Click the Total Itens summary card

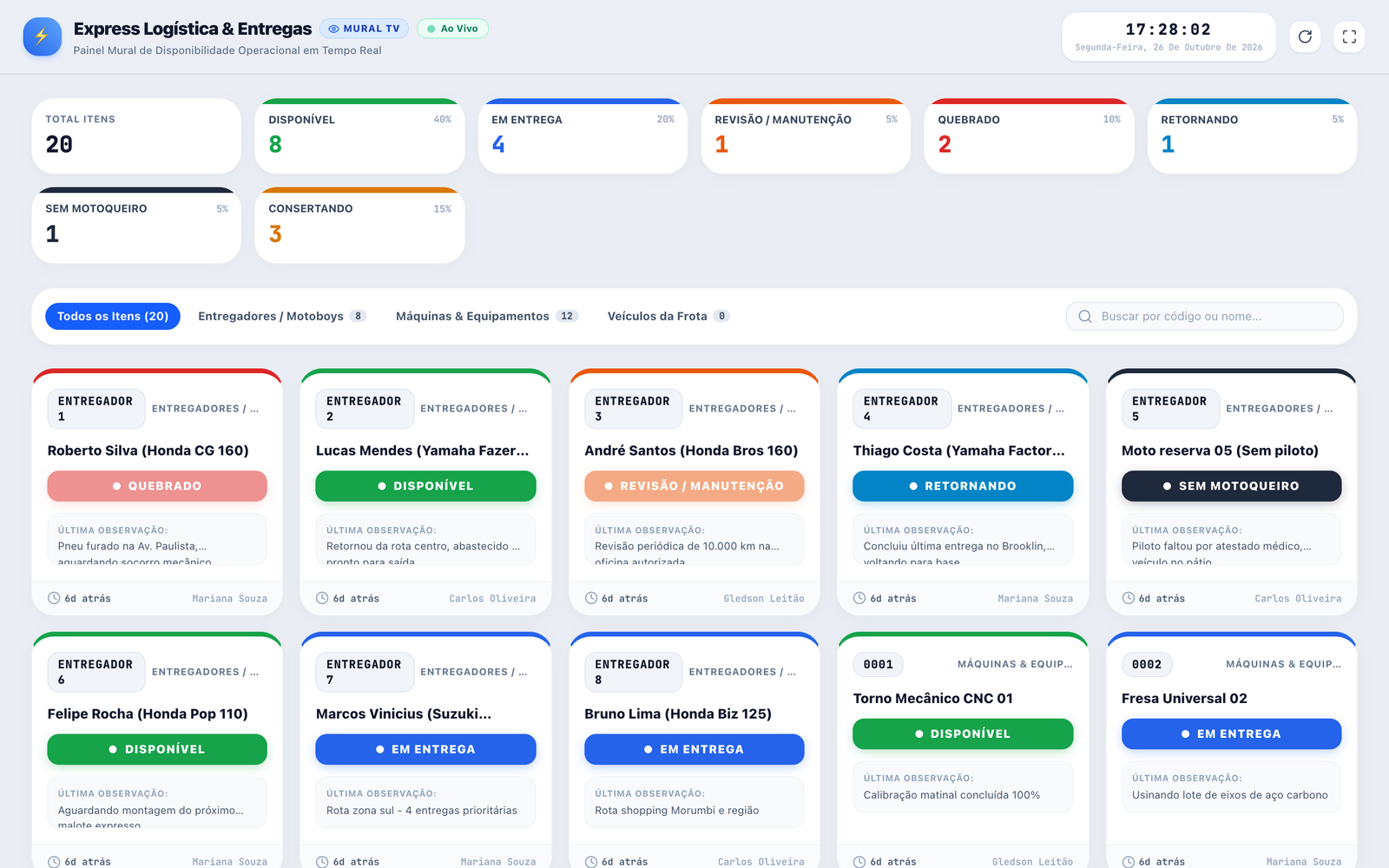pos(136,136)
